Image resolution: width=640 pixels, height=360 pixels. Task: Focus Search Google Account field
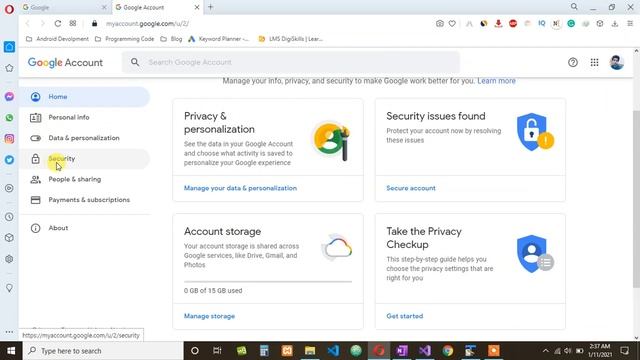(291, 62)
